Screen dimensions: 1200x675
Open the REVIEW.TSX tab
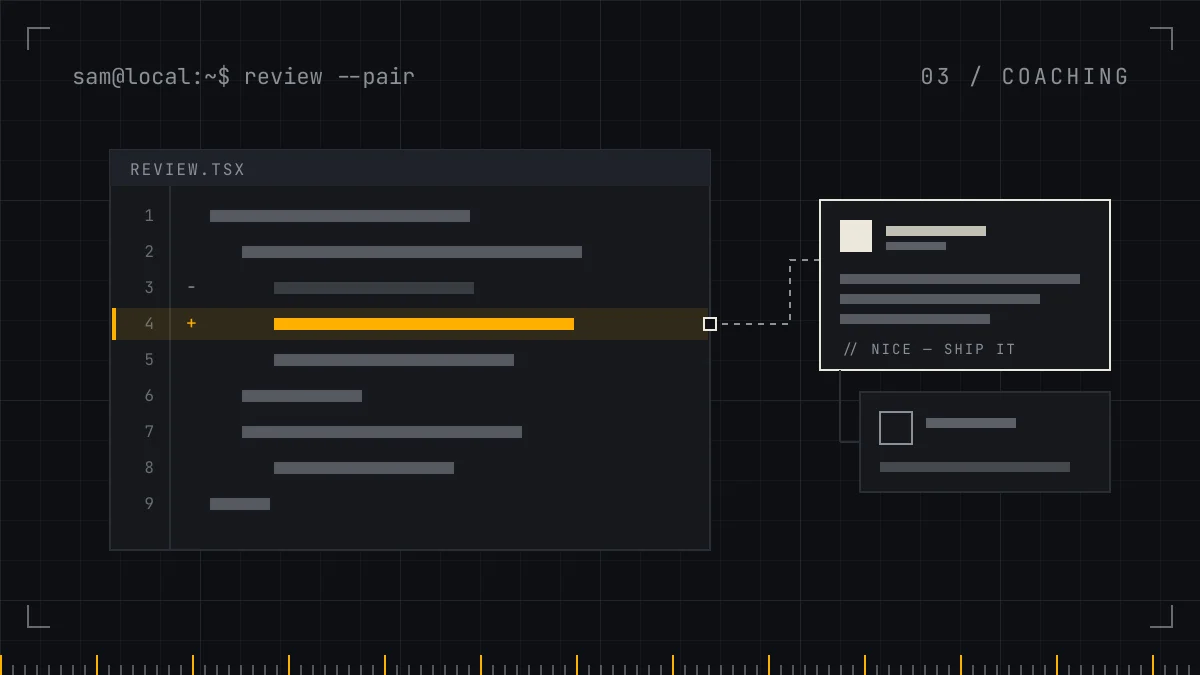tap(188, 170)
